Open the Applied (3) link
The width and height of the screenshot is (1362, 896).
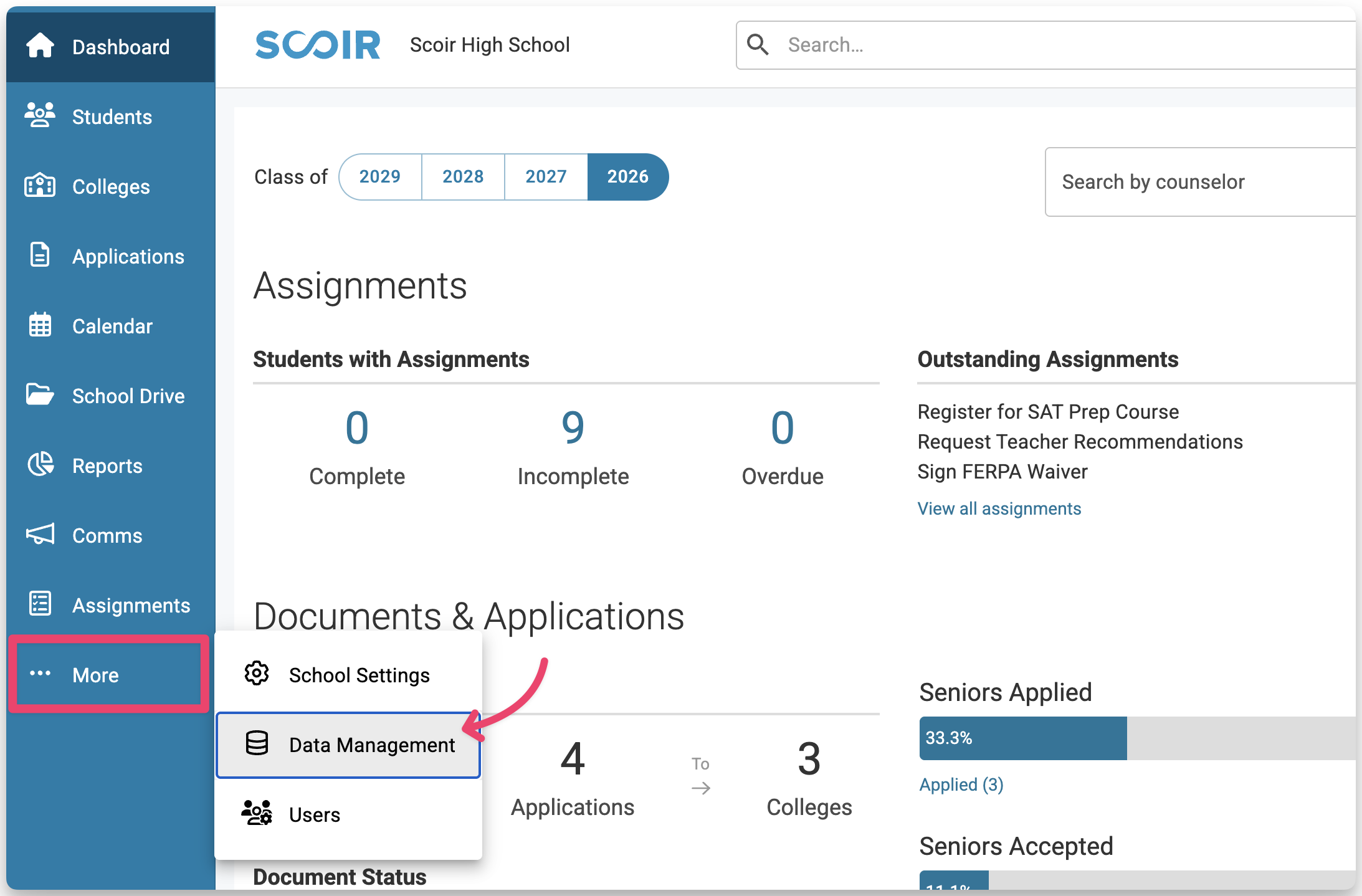point(961,784)
